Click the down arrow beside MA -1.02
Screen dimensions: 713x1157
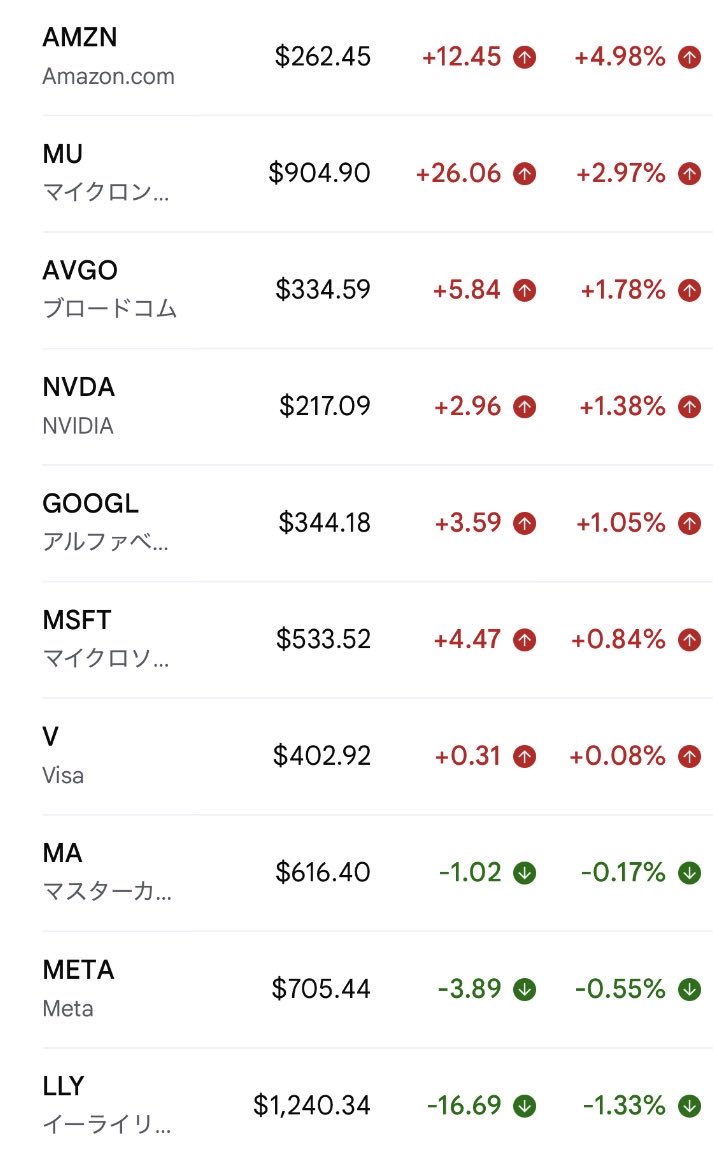(x=525, y=873)
